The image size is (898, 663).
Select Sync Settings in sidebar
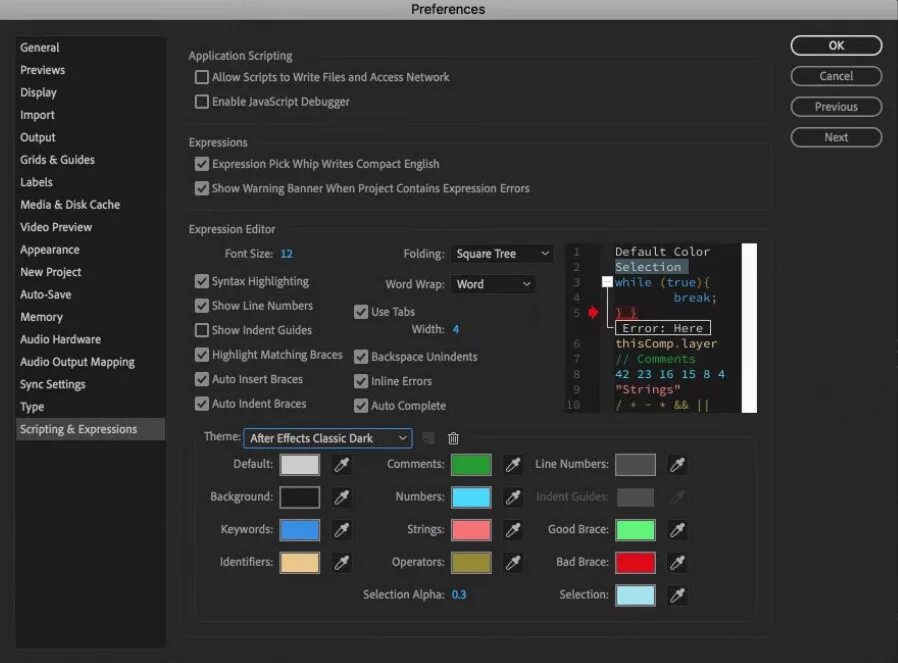coord(53,384)
